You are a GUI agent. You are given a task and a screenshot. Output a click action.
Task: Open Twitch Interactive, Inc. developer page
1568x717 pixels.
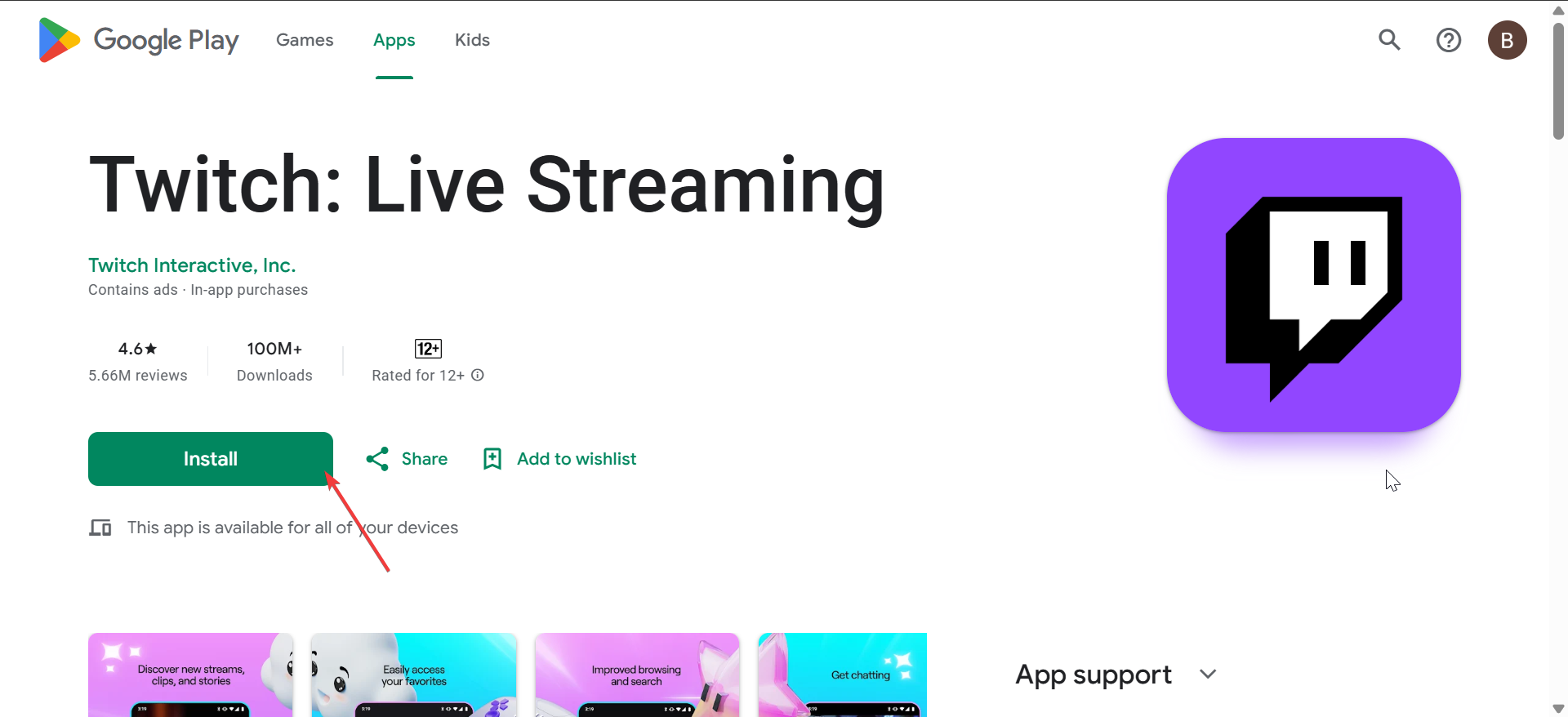[192, 265]
